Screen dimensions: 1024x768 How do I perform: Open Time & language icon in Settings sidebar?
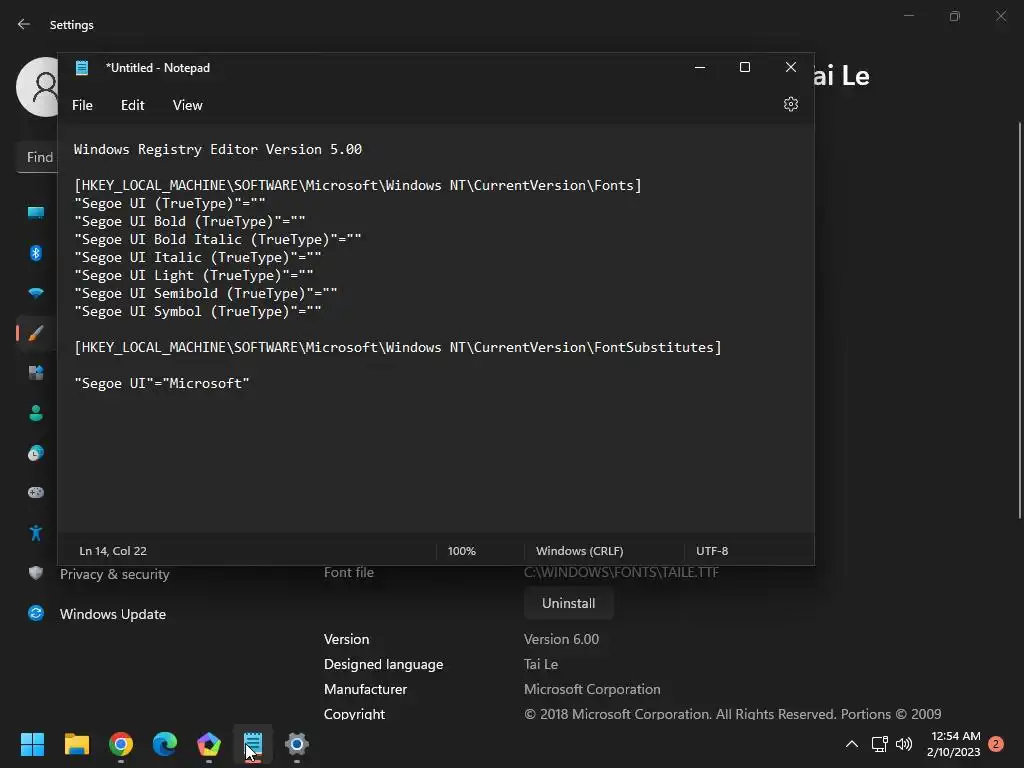click(x=36, y=453)
